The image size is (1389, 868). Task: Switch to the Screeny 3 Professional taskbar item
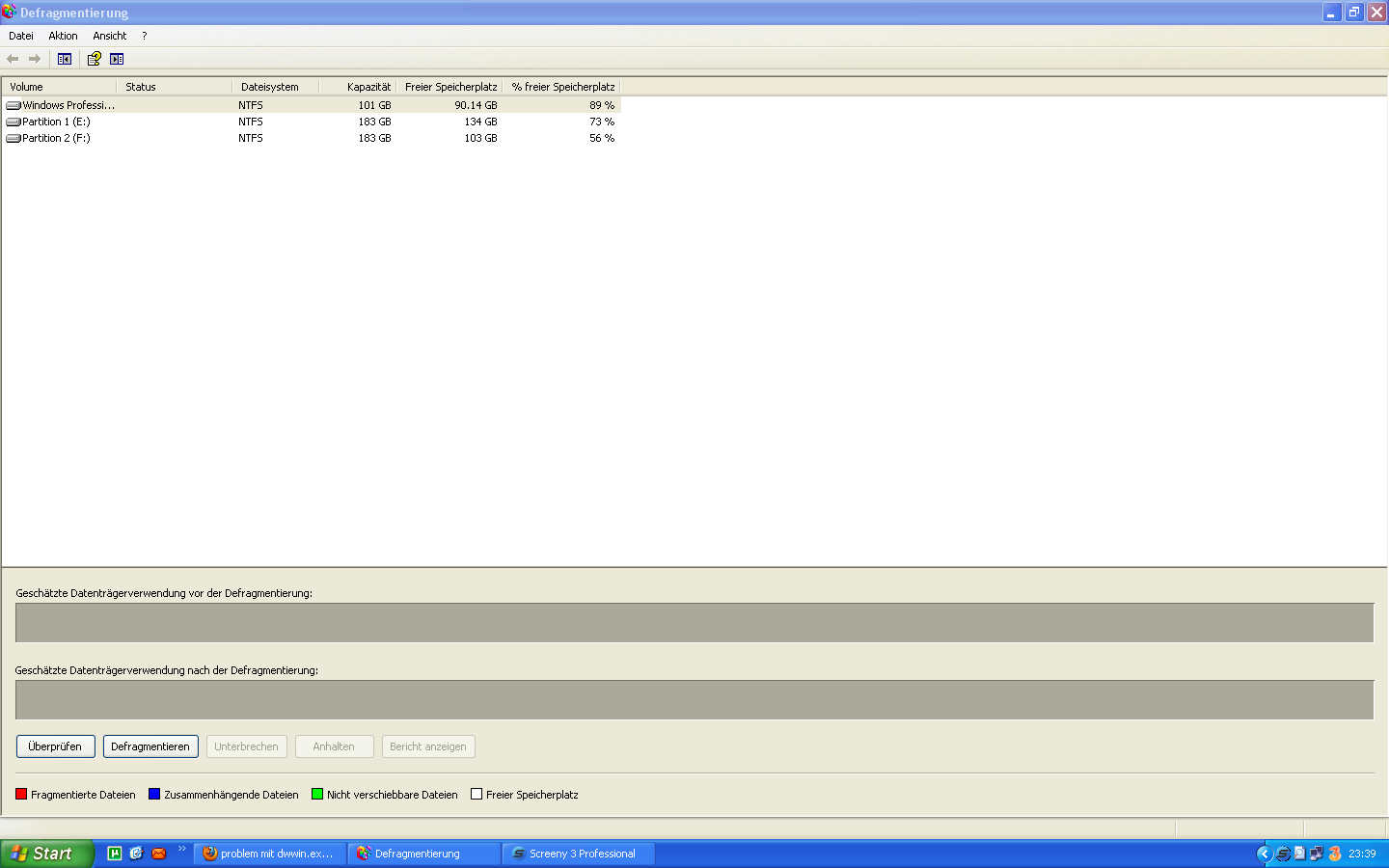(x=579, y=854)
